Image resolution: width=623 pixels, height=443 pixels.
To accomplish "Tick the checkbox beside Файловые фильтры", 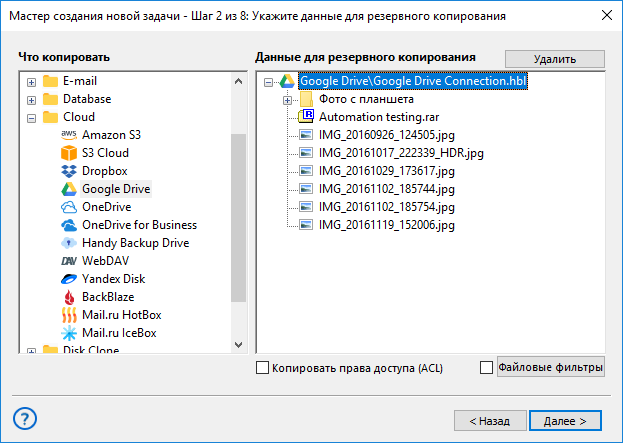I will pos(486,368).
